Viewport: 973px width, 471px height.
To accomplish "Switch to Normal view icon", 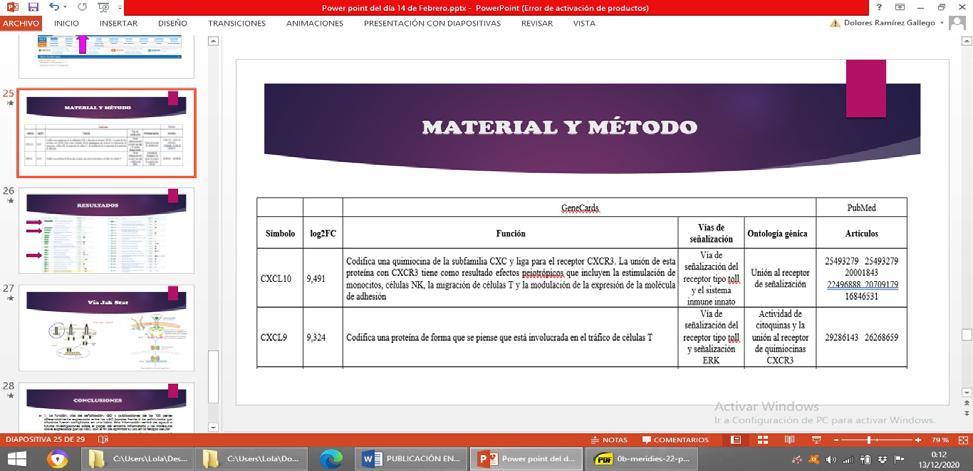I will (x=736, y=439).
